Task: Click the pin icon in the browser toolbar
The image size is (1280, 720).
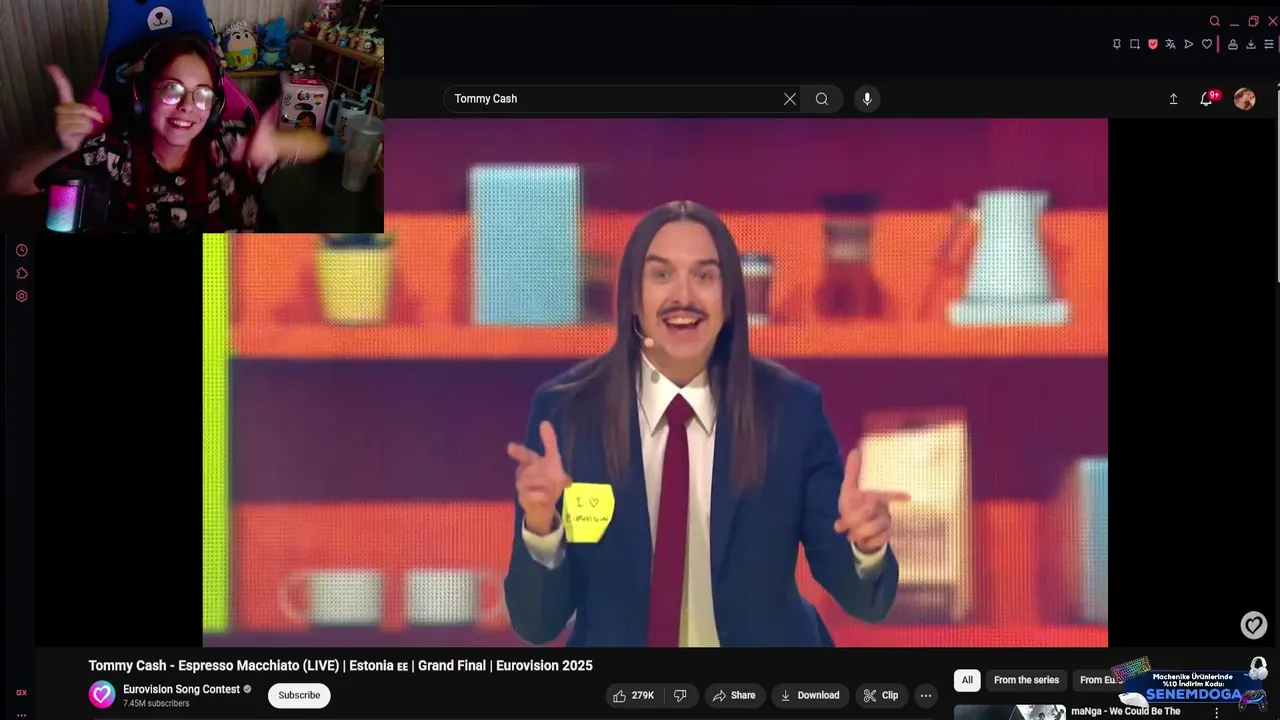Action: click(x=1117, y=44)
